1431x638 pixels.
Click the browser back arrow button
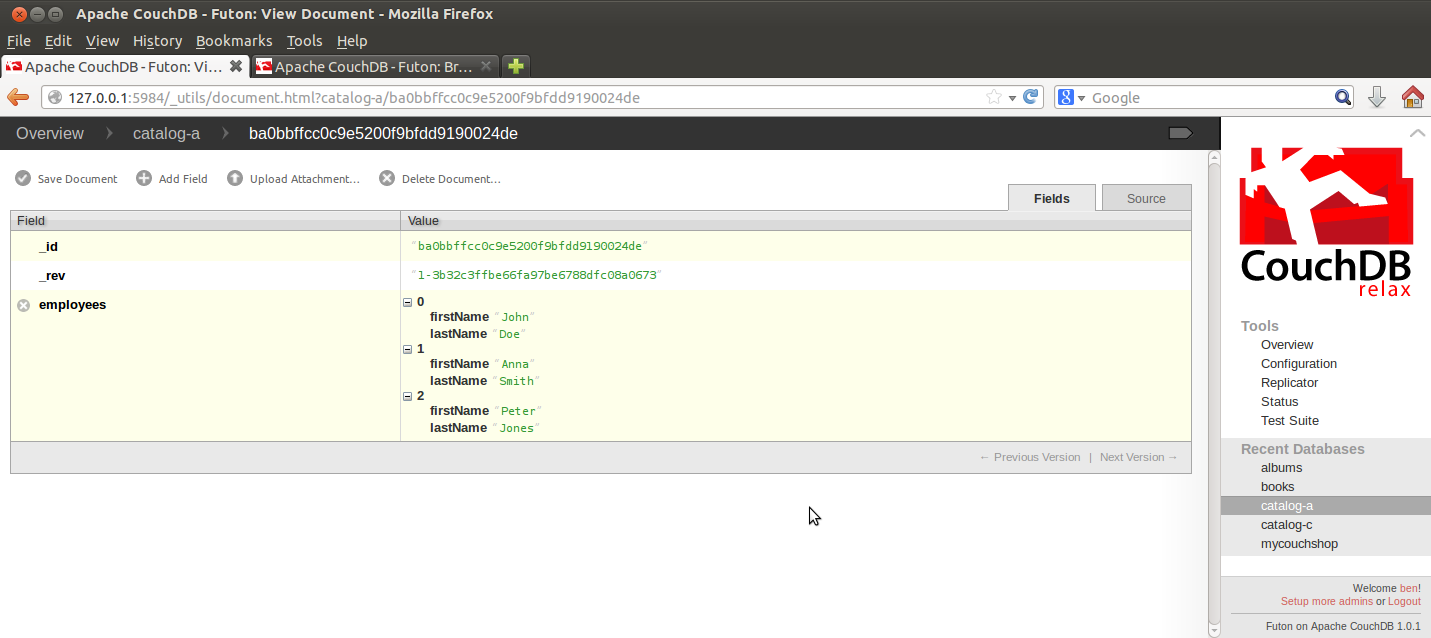pyautogui.click(x=18, y=97)
